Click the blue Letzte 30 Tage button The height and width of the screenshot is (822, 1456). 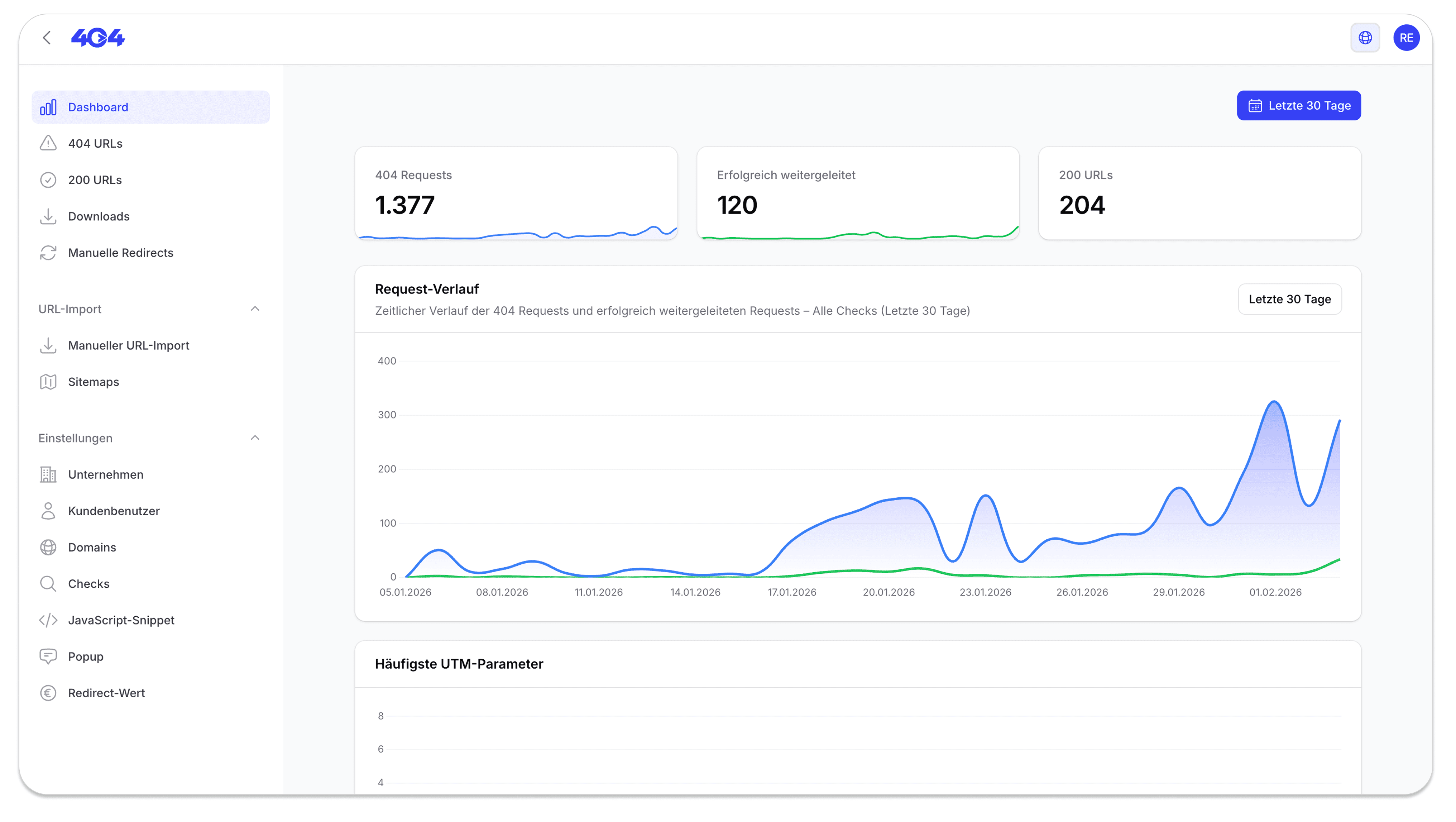click(x=1298, y=106)
